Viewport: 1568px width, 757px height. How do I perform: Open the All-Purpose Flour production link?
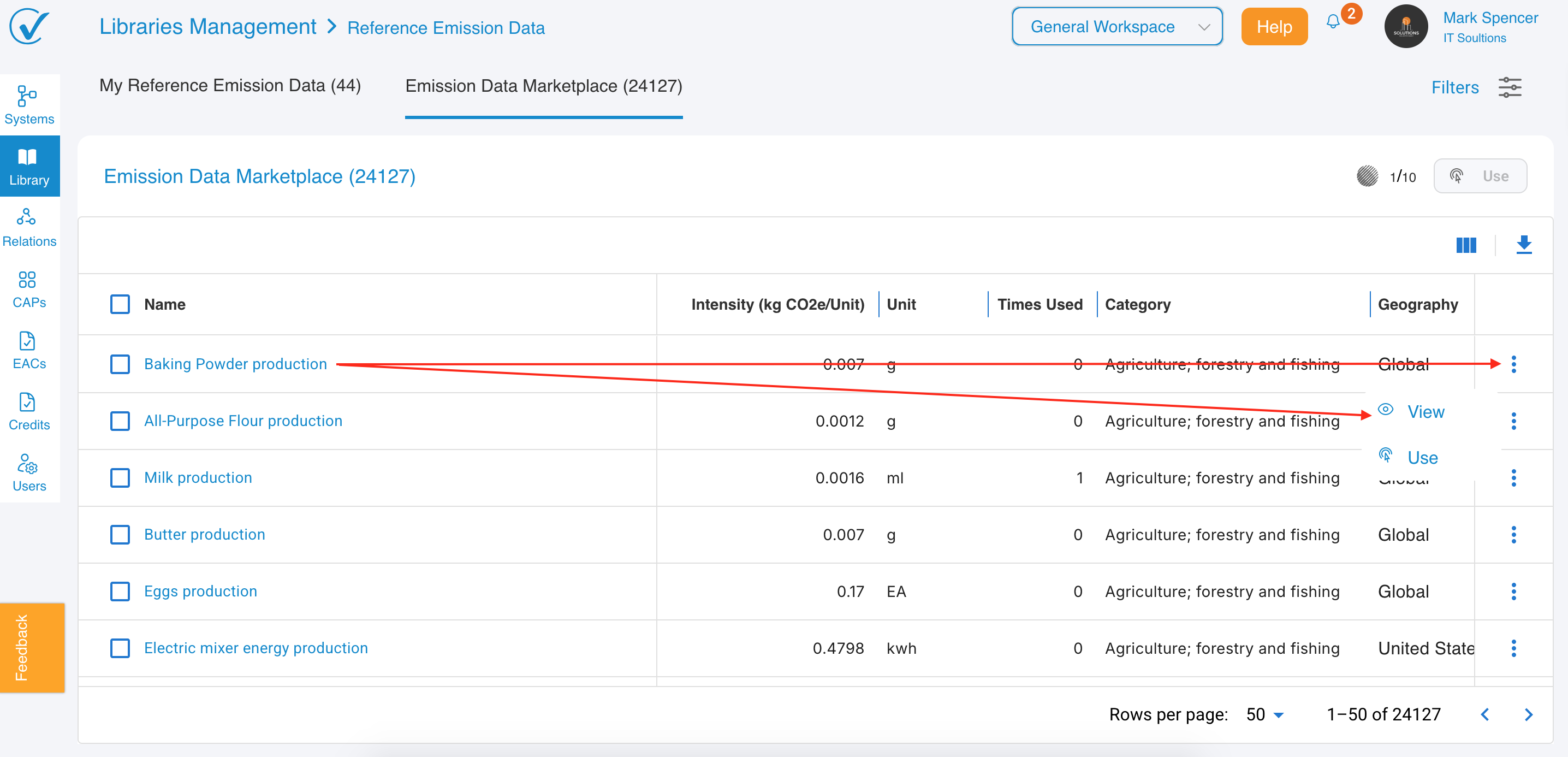243,421
